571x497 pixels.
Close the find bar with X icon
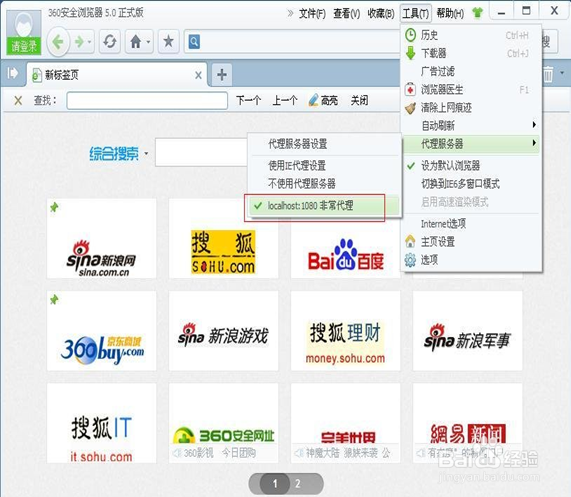(18, 100)
